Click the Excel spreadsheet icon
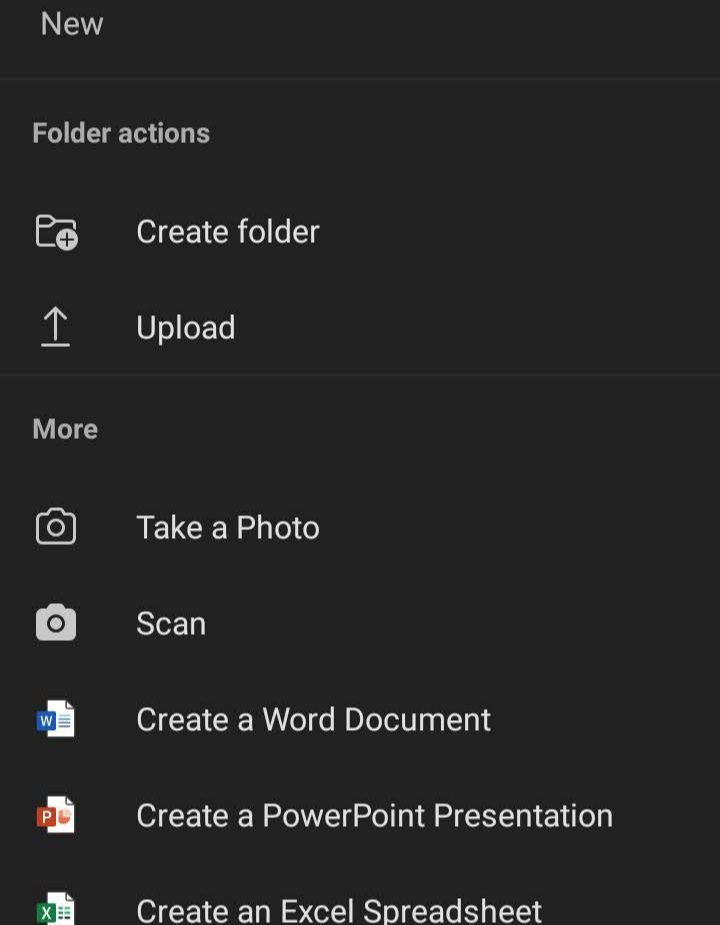 point(56,910)
